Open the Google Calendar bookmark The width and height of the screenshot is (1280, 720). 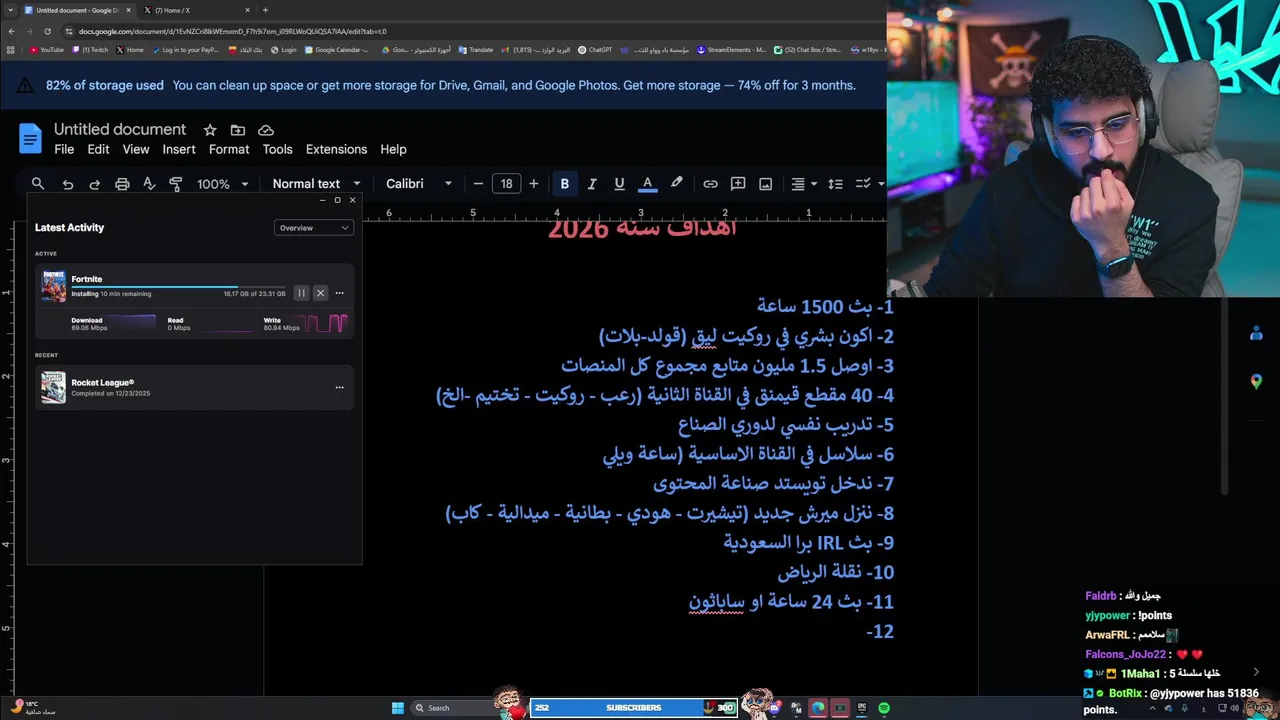point(338,50)
